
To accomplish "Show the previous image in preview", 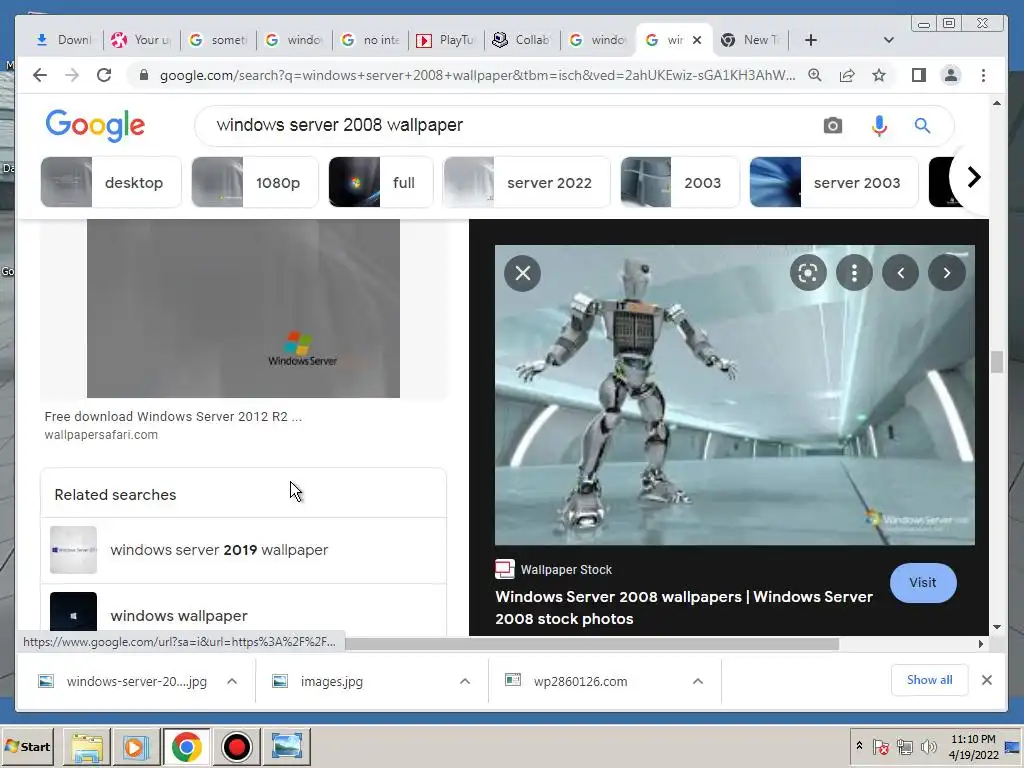I will click(901, 273).
